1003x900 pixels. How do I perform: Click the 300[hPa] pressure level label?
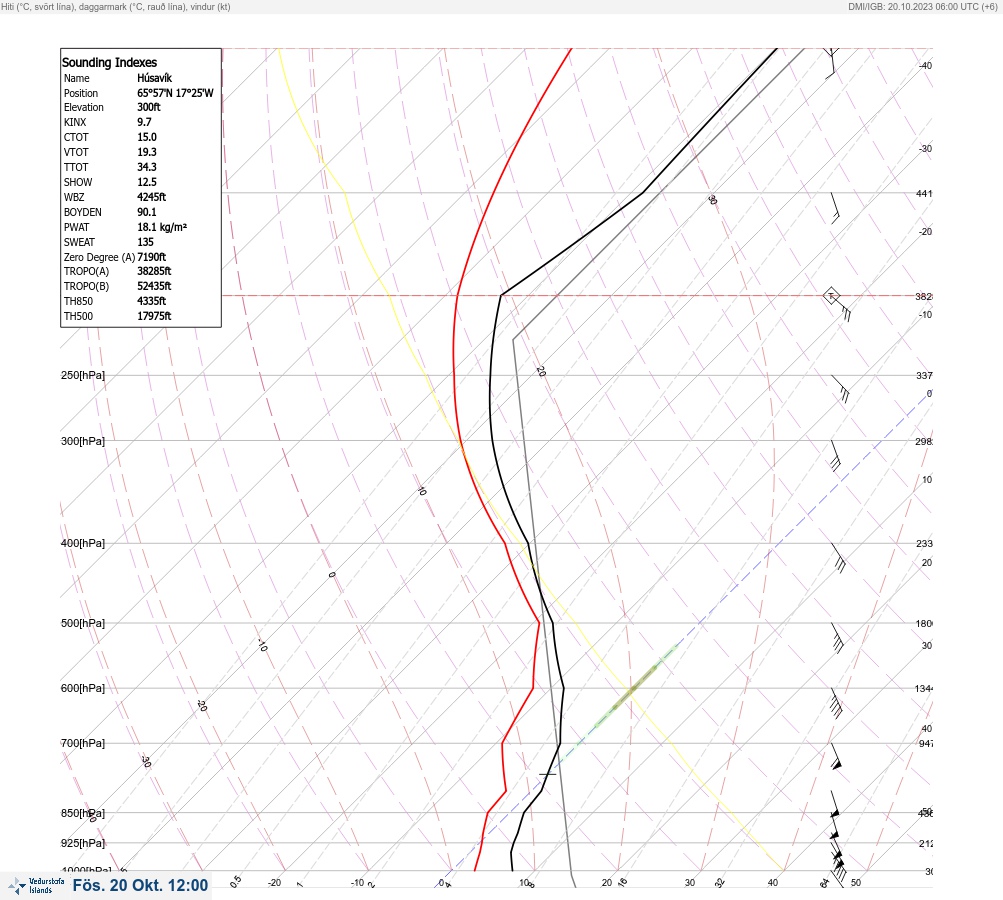[x=83, y=441]
